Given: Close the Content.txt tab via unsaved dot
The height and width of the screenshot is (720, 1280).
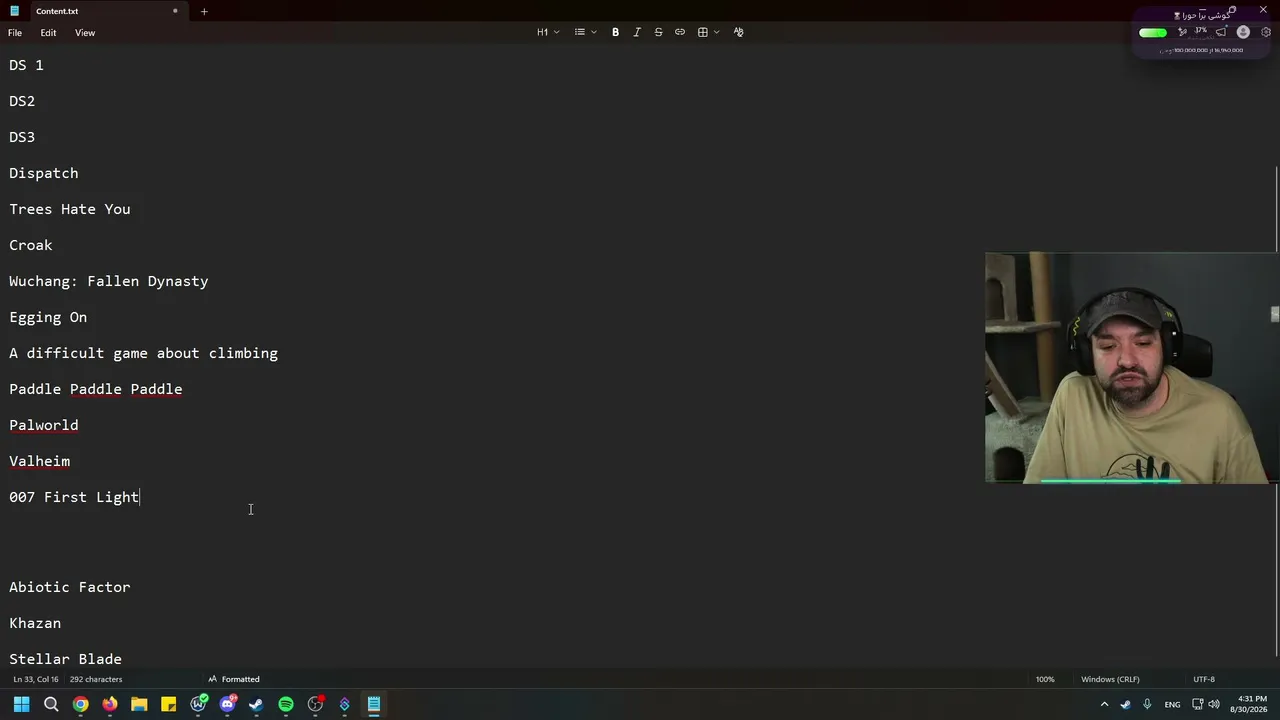Looking at the screenshot, I should click(x=175, y=11).
